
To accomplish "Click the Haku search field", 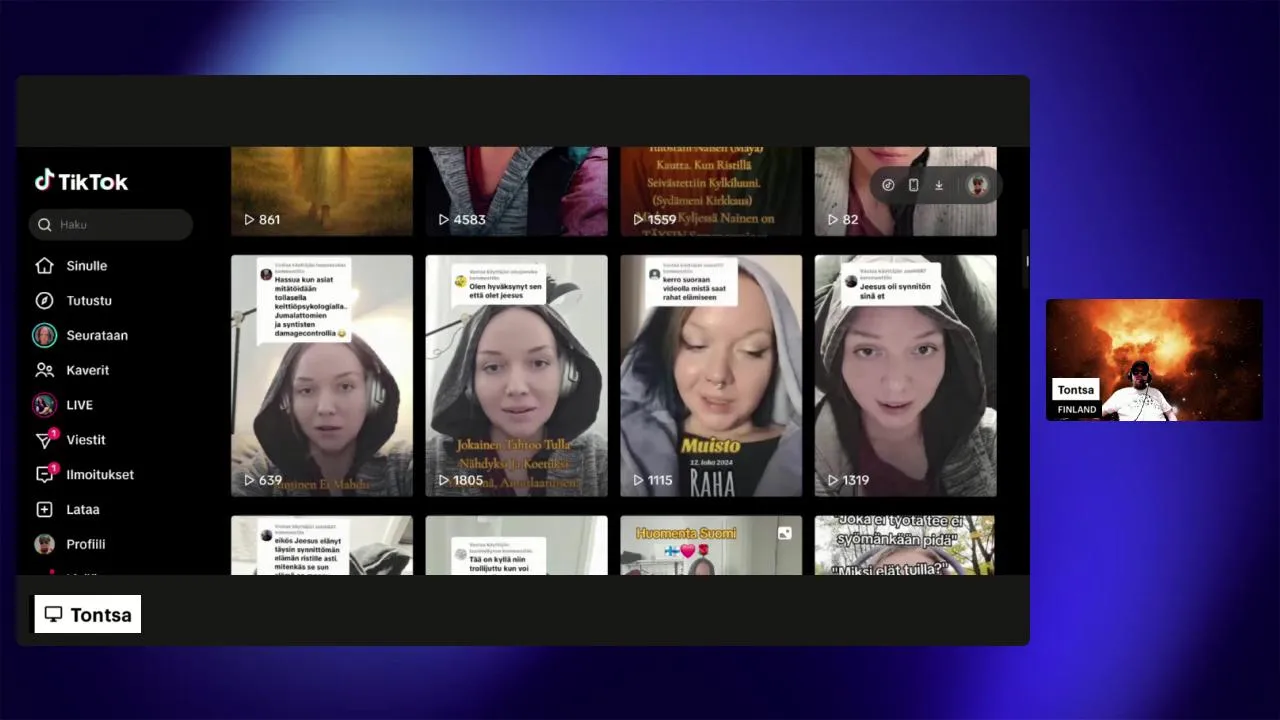I will click(x=111, y=225).
